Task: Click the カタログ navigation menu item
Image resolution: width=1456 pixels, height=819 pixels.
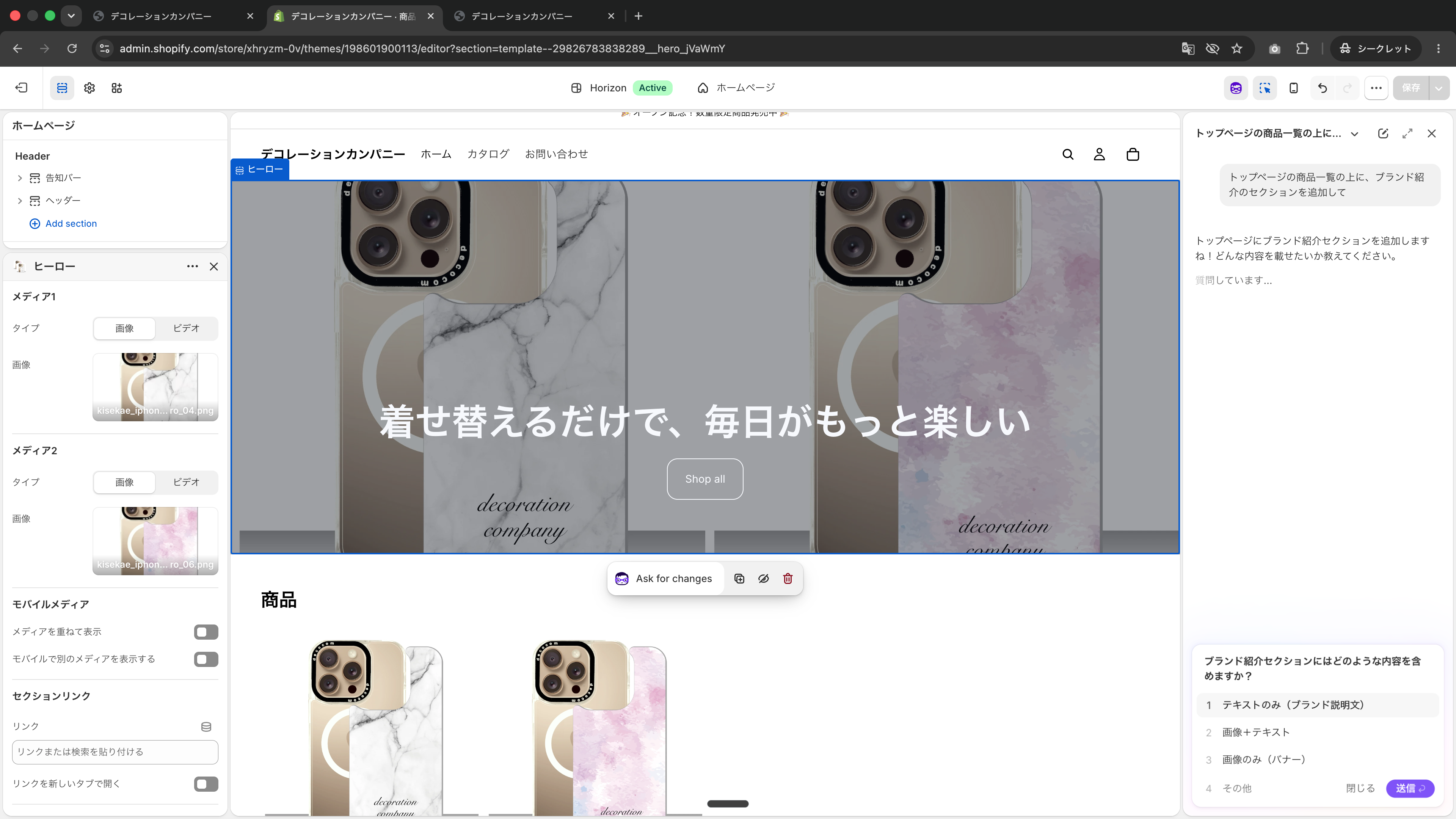Action: [488, 154]
